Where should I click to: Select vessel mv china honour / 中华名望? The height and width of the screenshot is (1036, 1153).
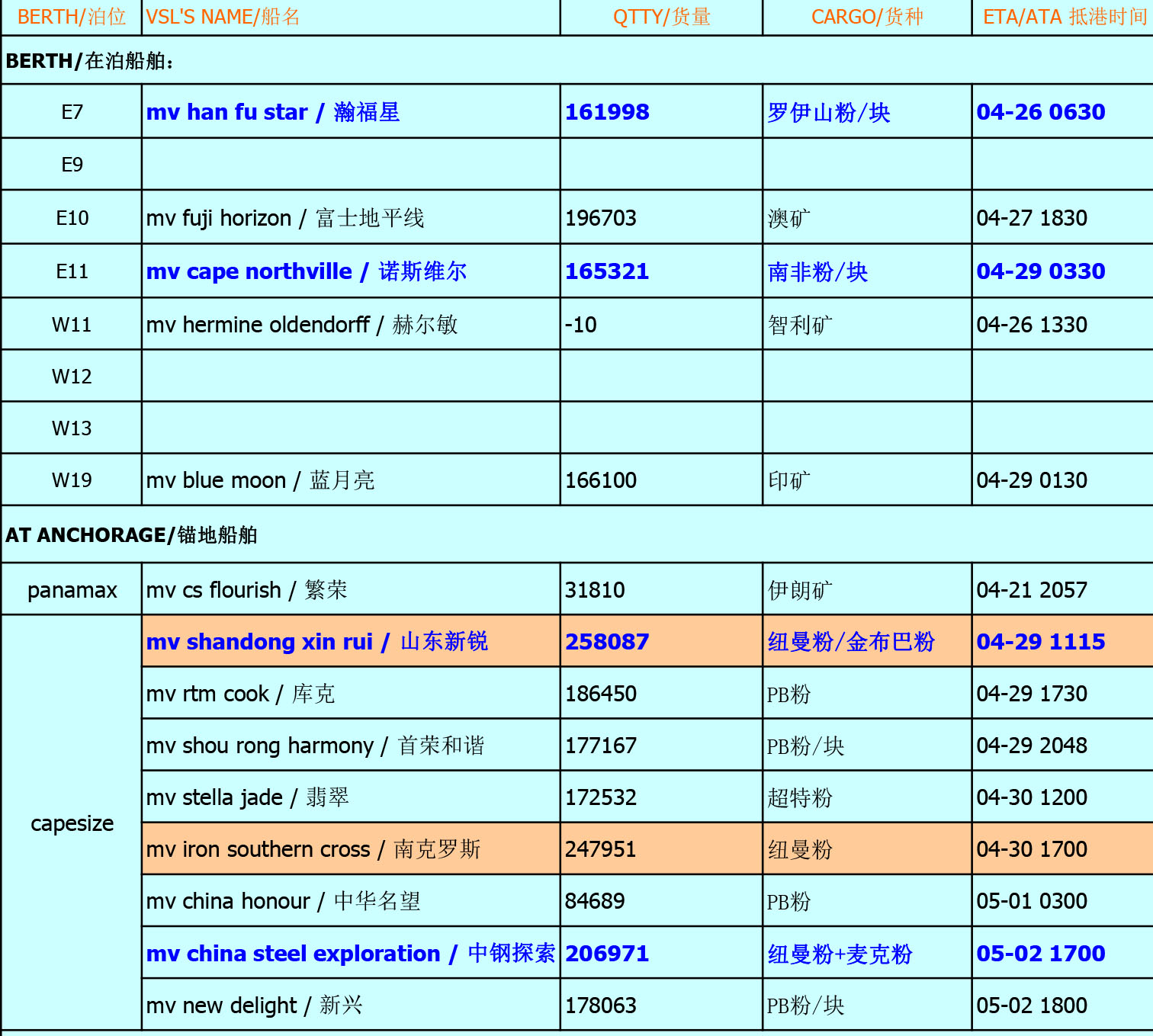(351, 900)
